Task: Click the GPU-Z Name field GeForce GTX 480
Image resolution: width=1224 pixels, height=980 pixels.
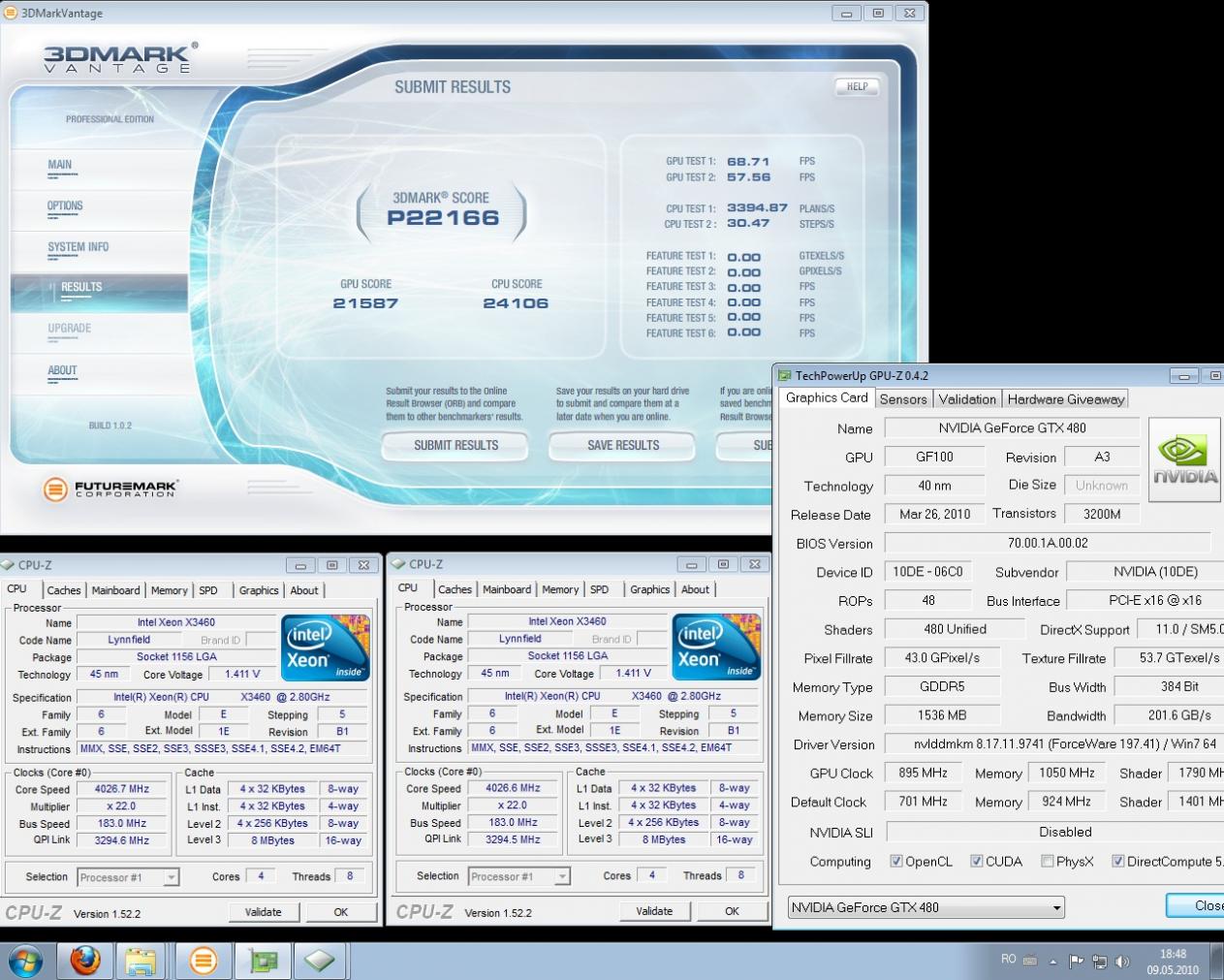Action: coord(1012,428)
